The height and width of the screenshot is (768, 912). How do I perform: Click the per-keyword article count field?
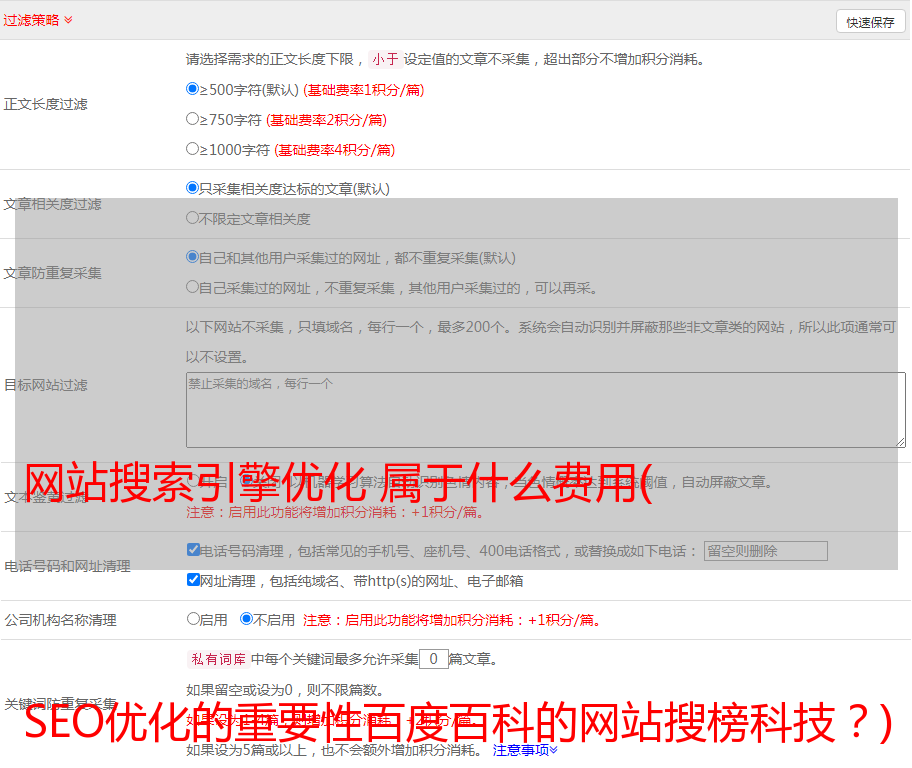[433, 659]
